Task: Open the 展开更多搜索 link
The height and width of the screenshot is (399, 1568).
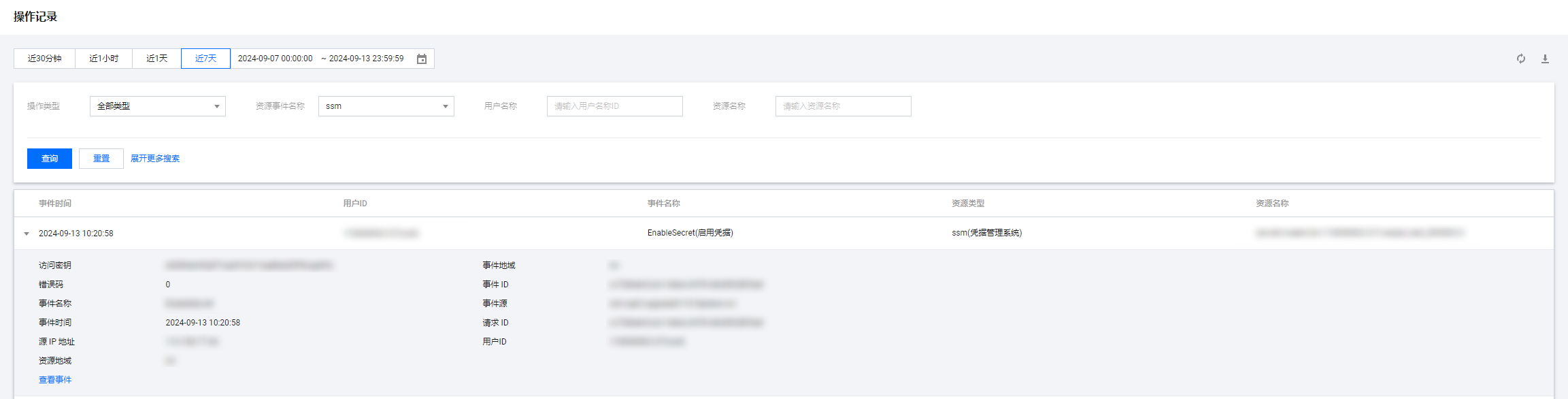Action: (155, 159)
